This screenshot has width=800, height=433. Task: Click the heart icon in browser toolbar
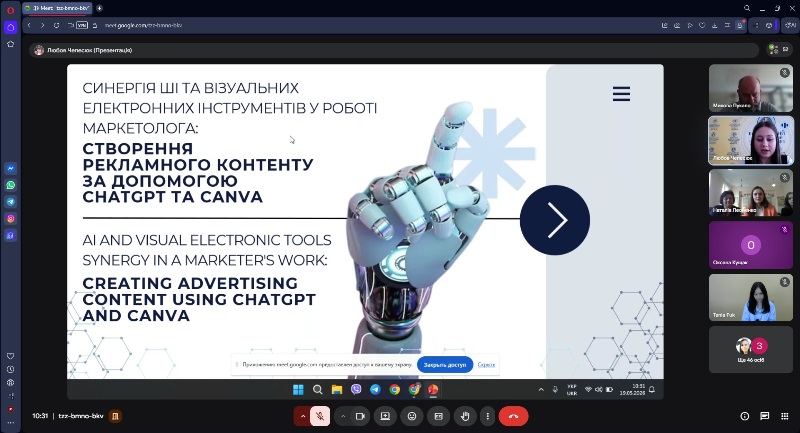click(702, 25)
